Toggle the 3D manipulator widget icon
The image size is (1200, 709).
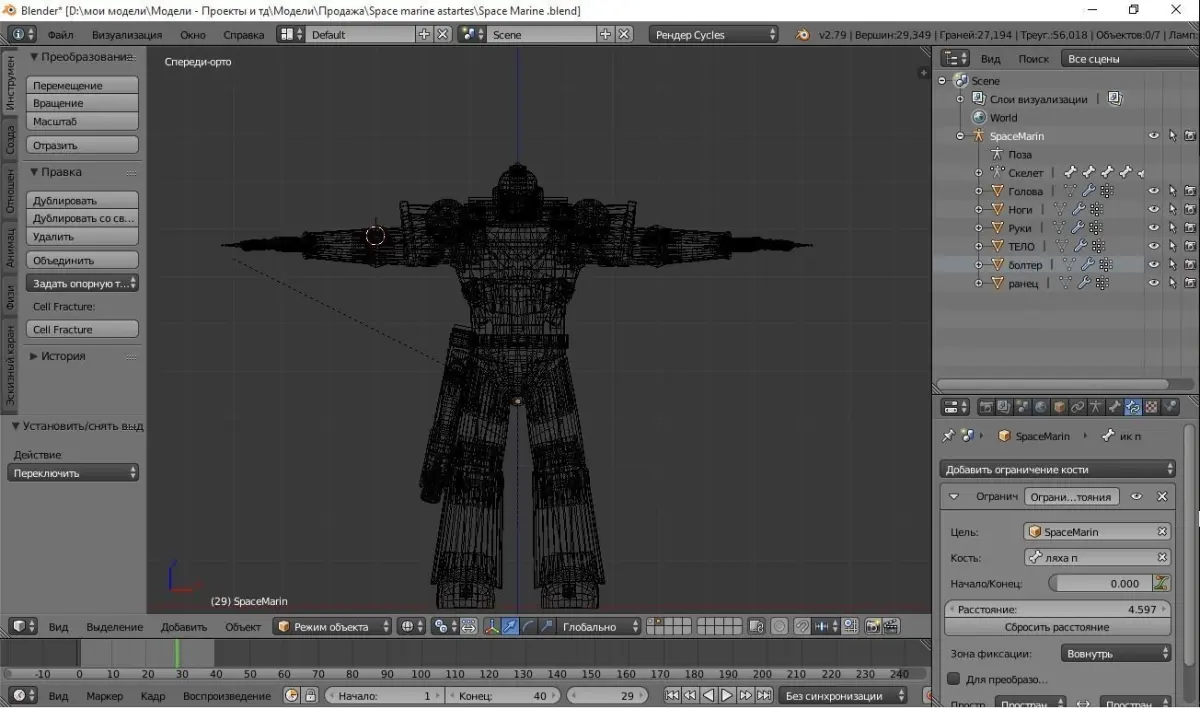492,626
